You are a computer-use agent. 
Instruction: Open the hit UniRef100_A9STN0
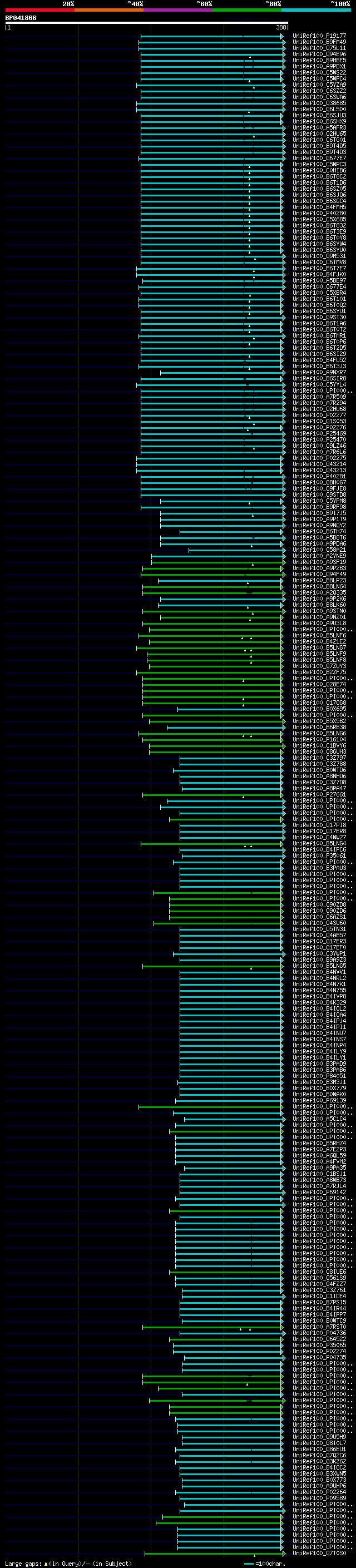[319, 611]
